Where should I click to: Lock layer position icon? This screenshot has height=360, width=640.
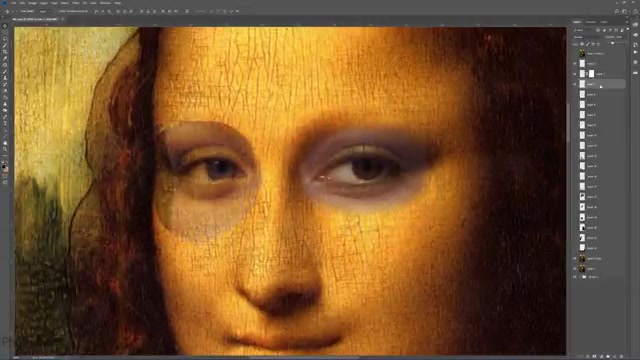click(x=593, y=44)
